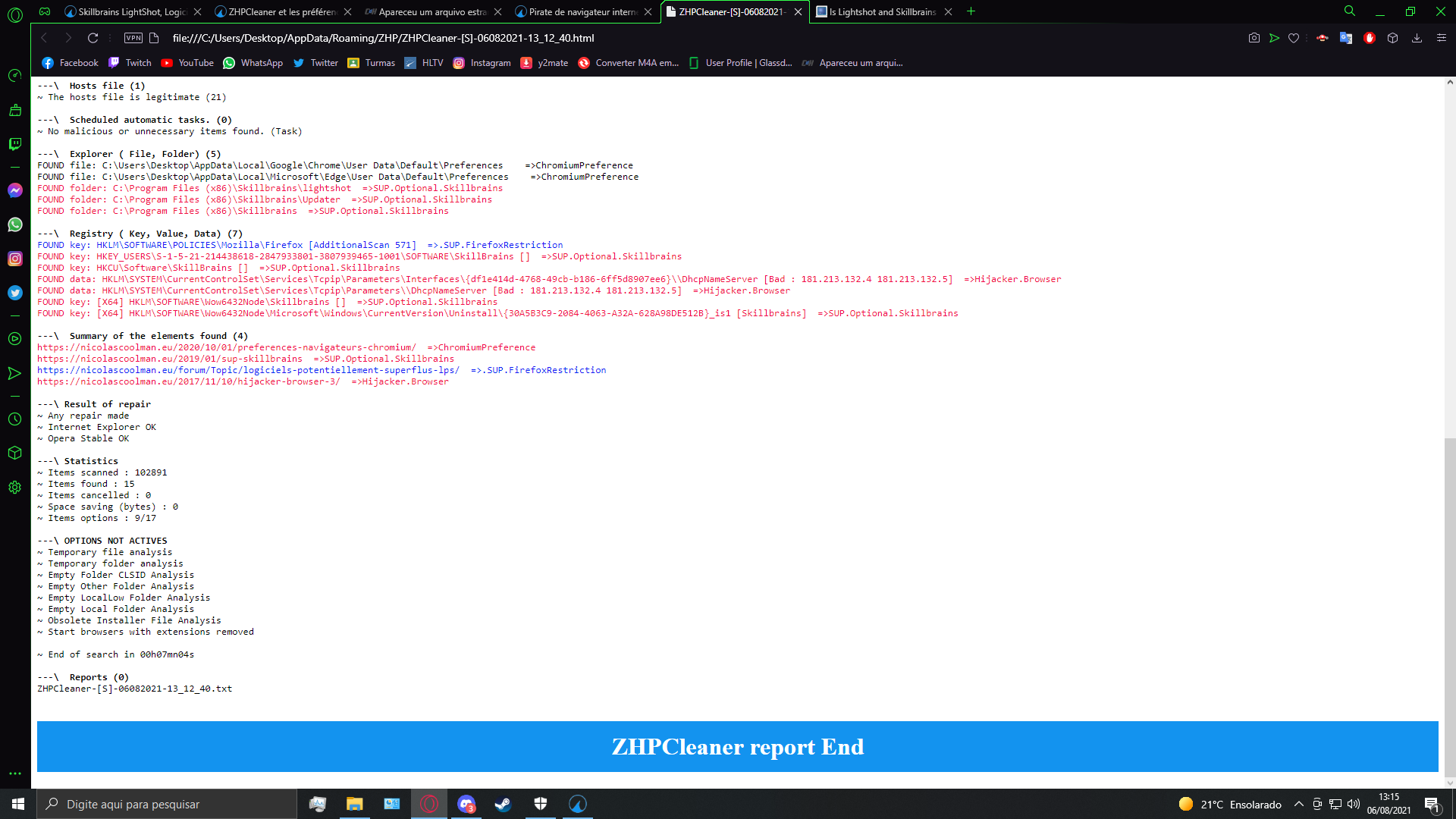Open the volume control in tray
Screen dimensions: 1456x819
[x=1354, y=804]
